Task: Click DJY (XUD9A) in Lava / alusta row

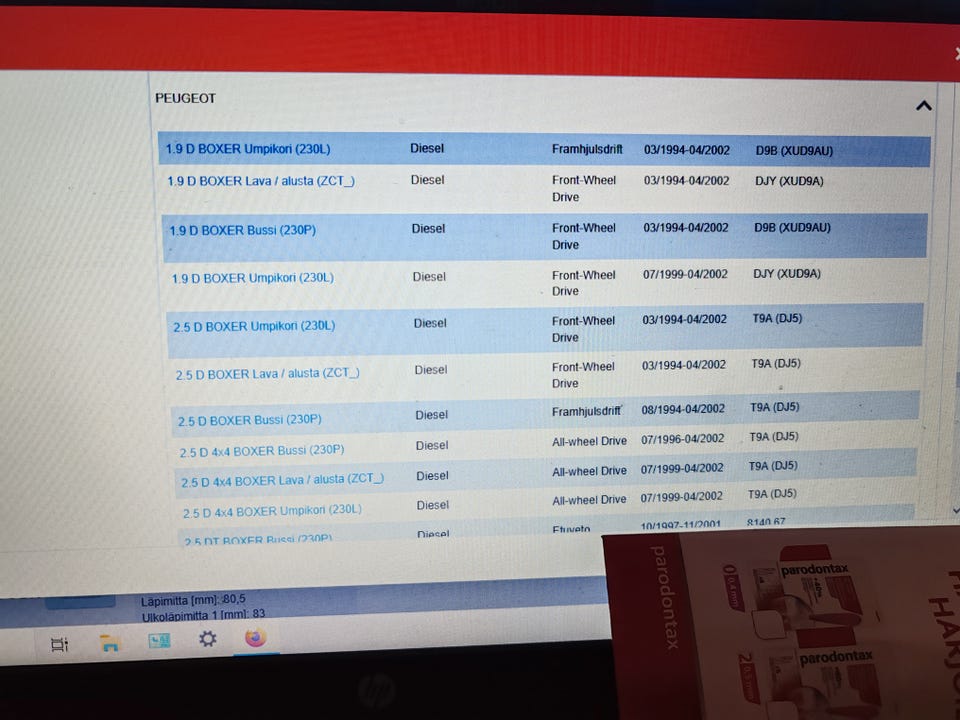Action: pyautogui.click(x=789, y=181)
